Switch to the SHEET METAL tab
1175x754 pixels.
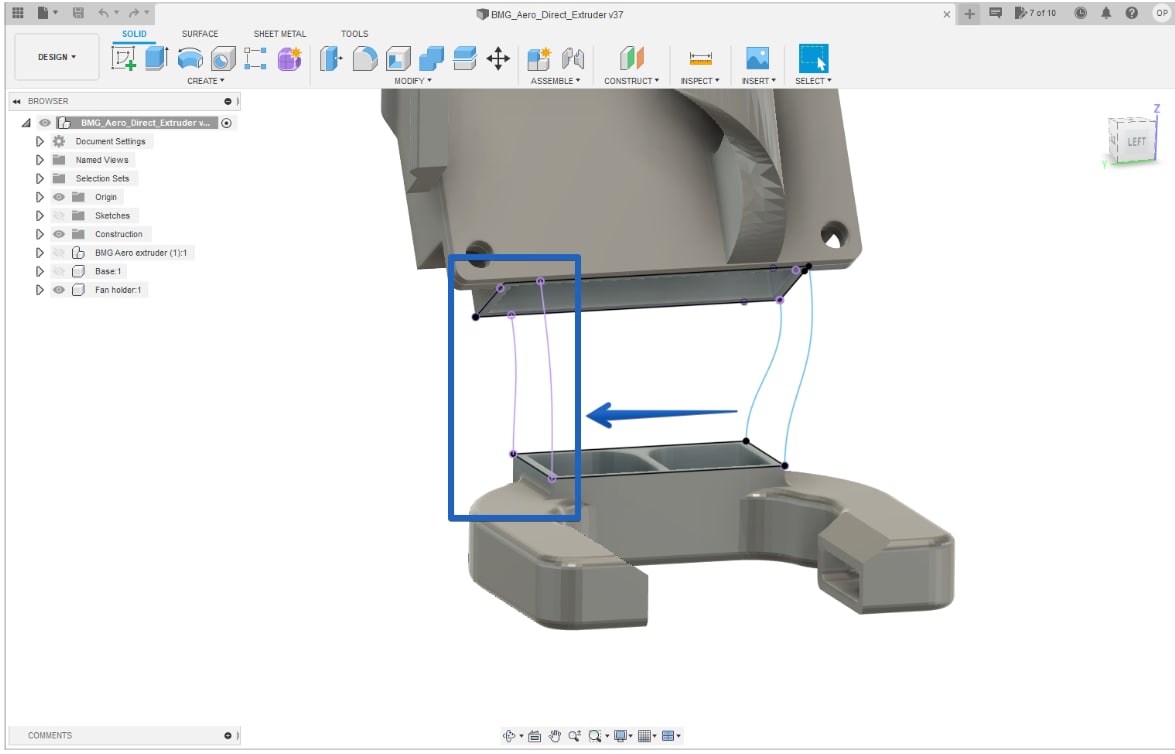[x=280, y=34]
